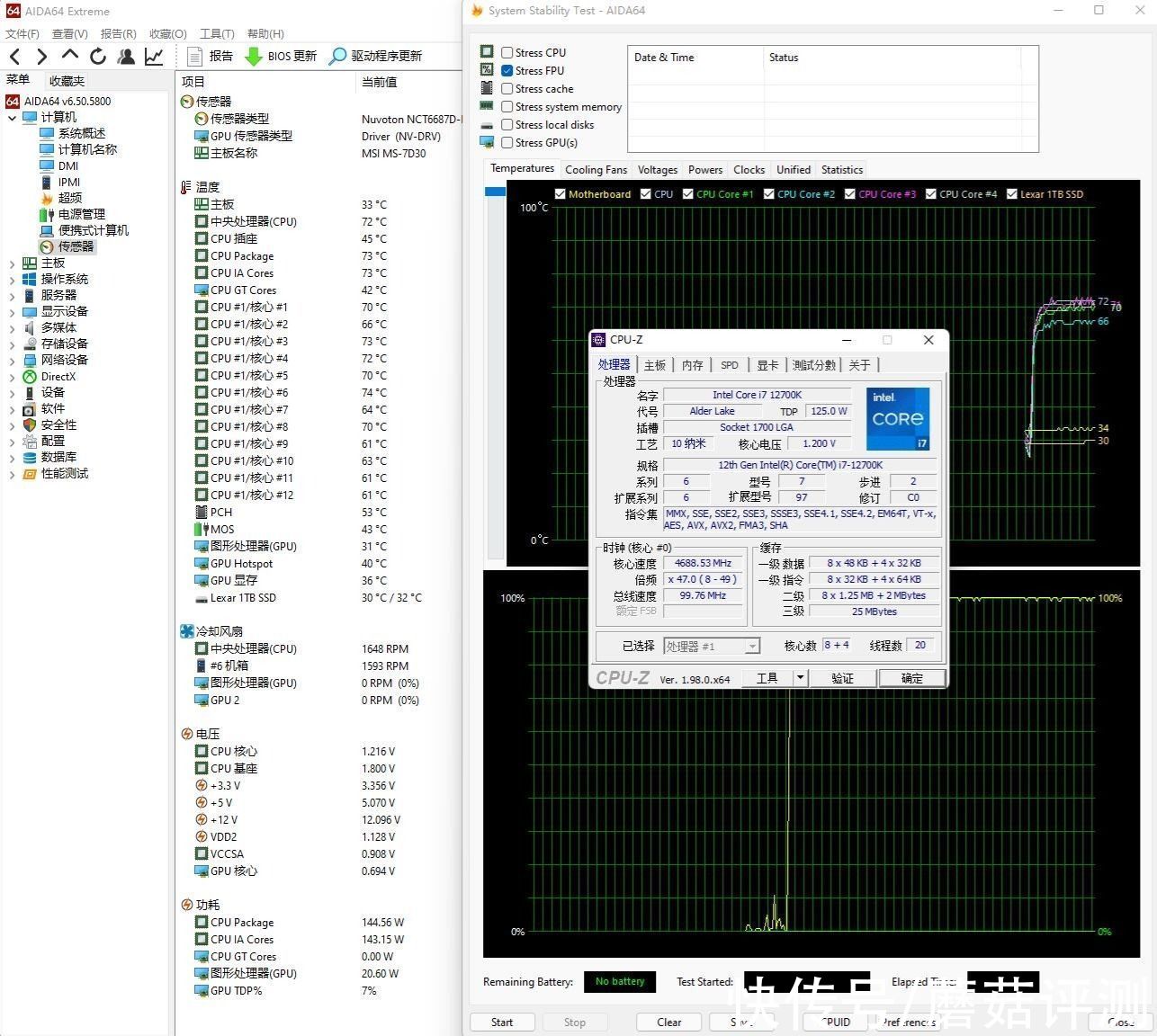Switch to the Statistics tab
The height and width of the screenshot is (1036, 1157).
(x=842, y=169)
